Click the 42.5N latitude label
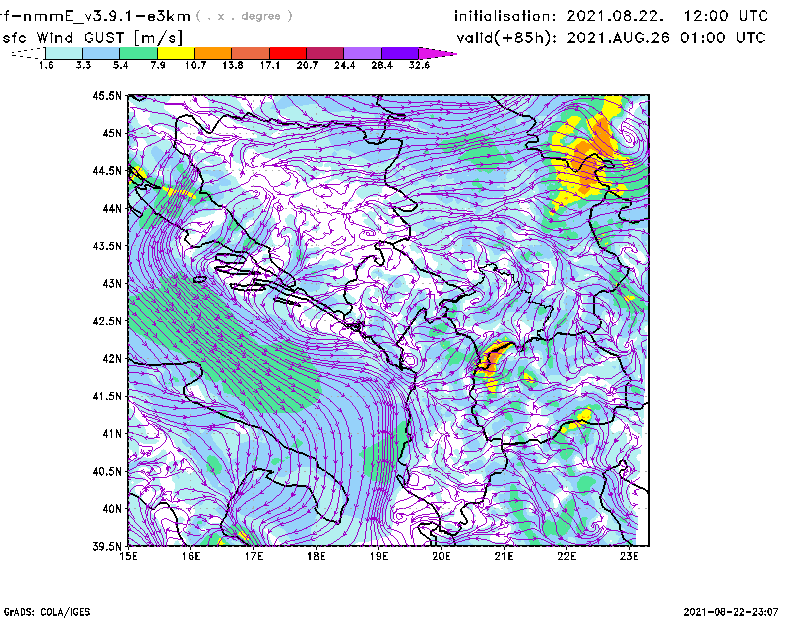800x618 pixels. (x=107, y=321)
